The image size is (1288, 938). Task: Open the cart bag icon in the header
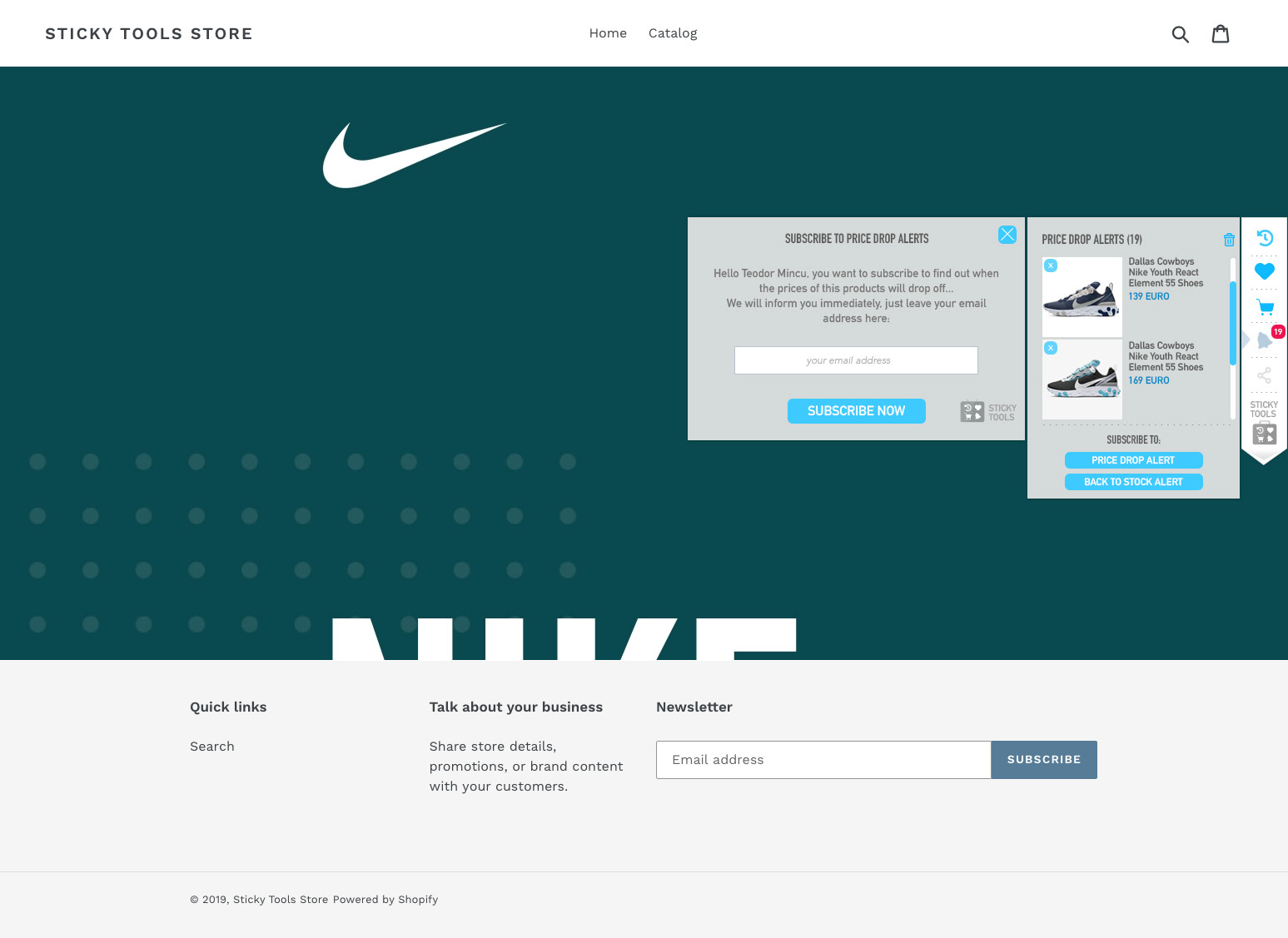(x=1221, y=33)
